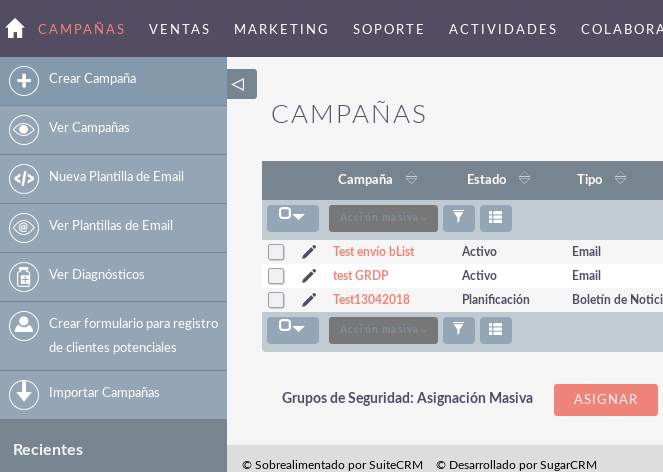This screenshot has width=663, height=472.
Task: Open the Ver Diagnósticos bottle icon
Action: [x=24, y=277]
